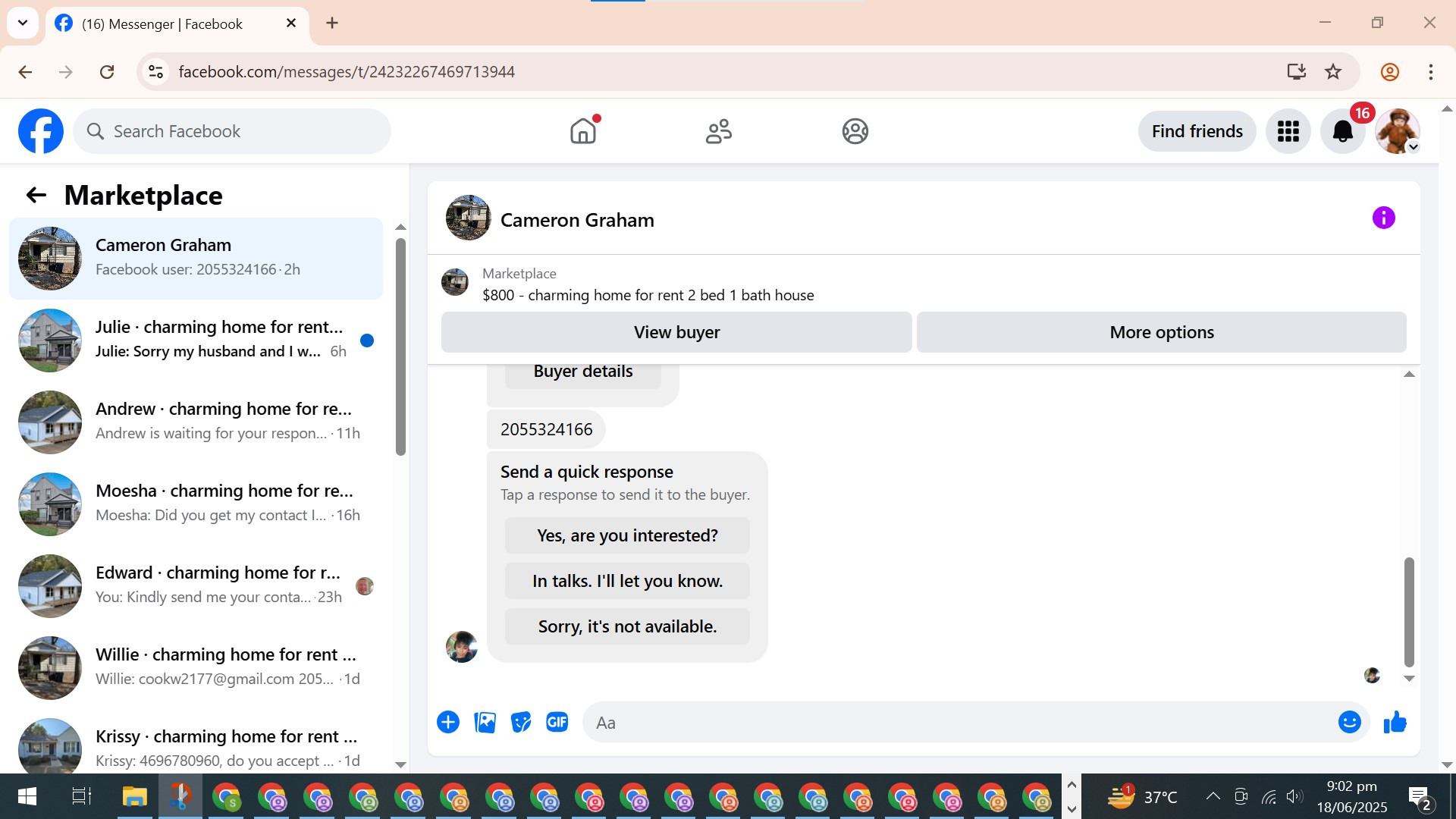Go back from the Marketplace list

36,196
